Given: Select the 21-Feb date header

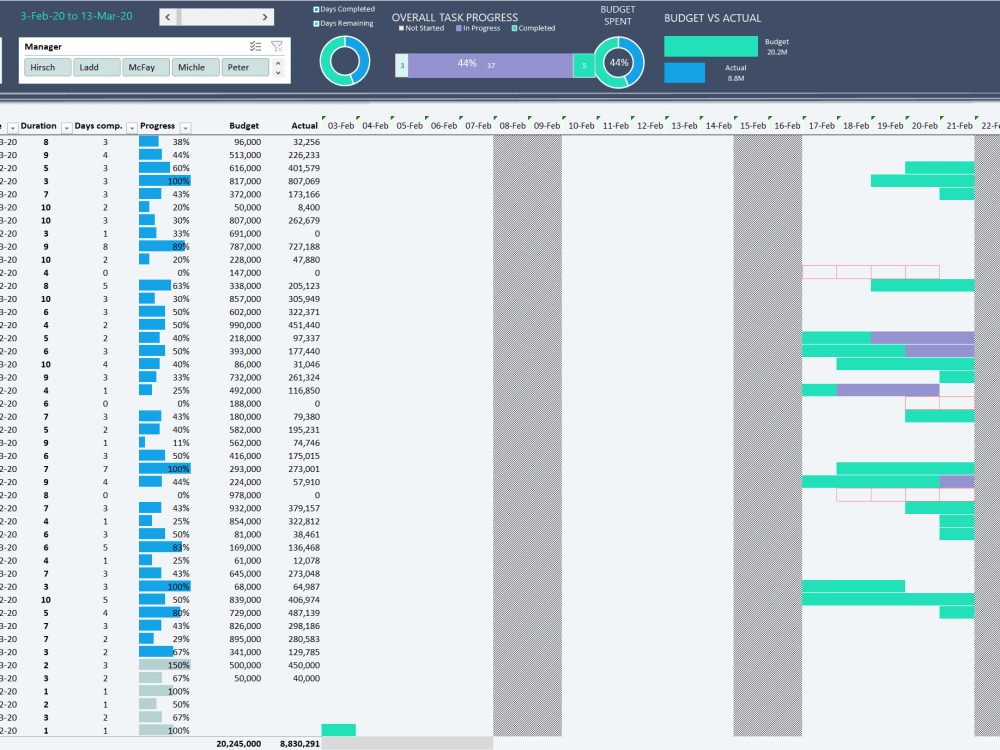Looking at the screenshot, I should pyautogui.click(x=959, y=126).
